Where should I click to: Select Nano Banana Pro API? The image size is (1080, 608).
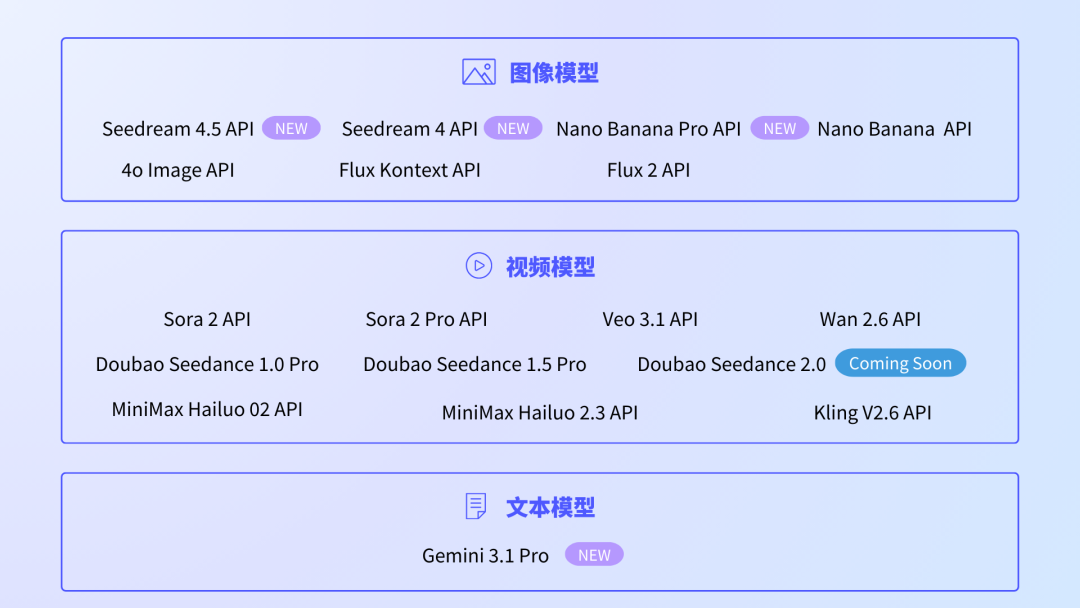click(648, 129)
